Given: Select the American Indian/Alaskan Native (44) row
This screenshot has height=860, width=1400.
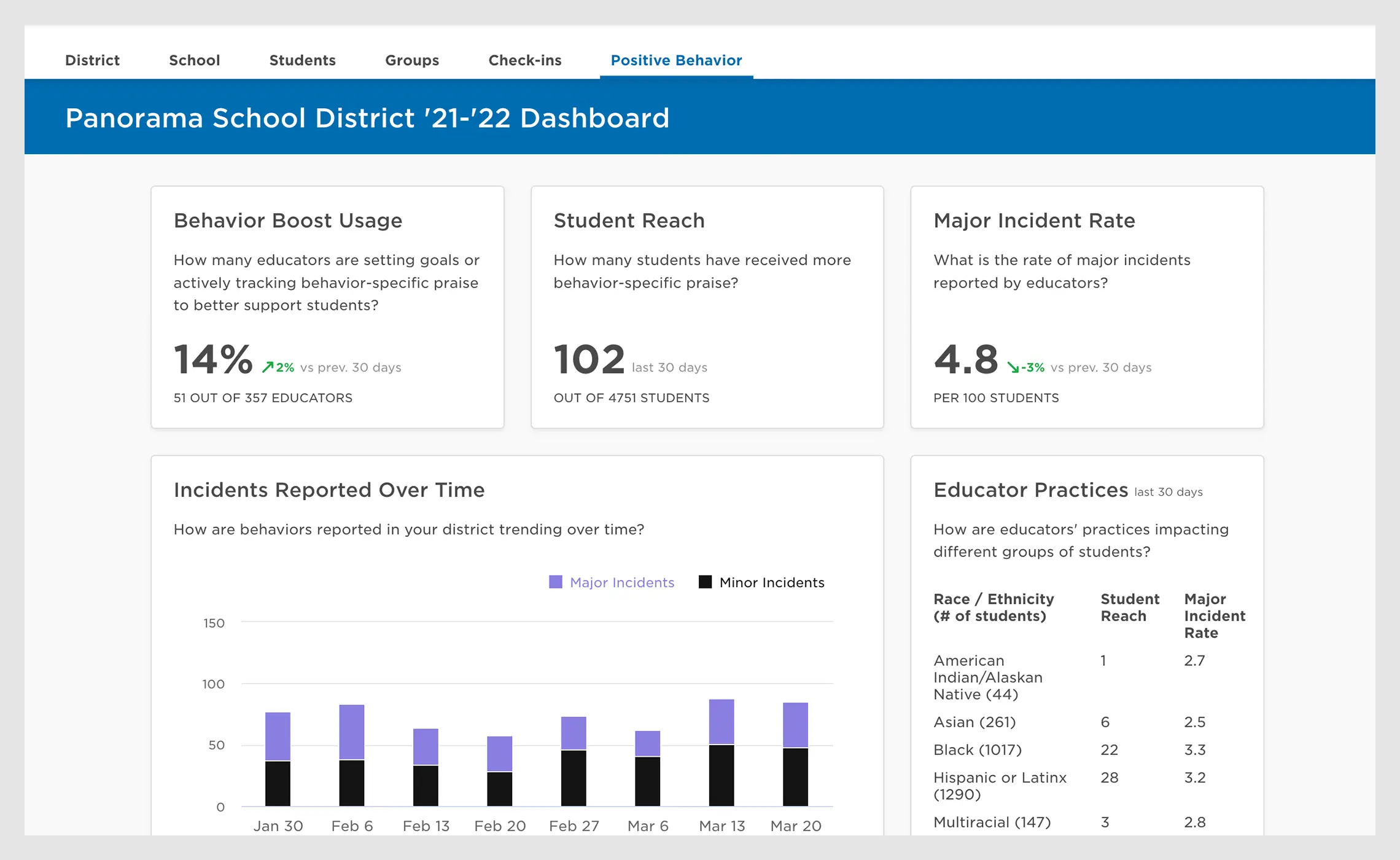Looking at the screenshot, I should coord(1087,678).
